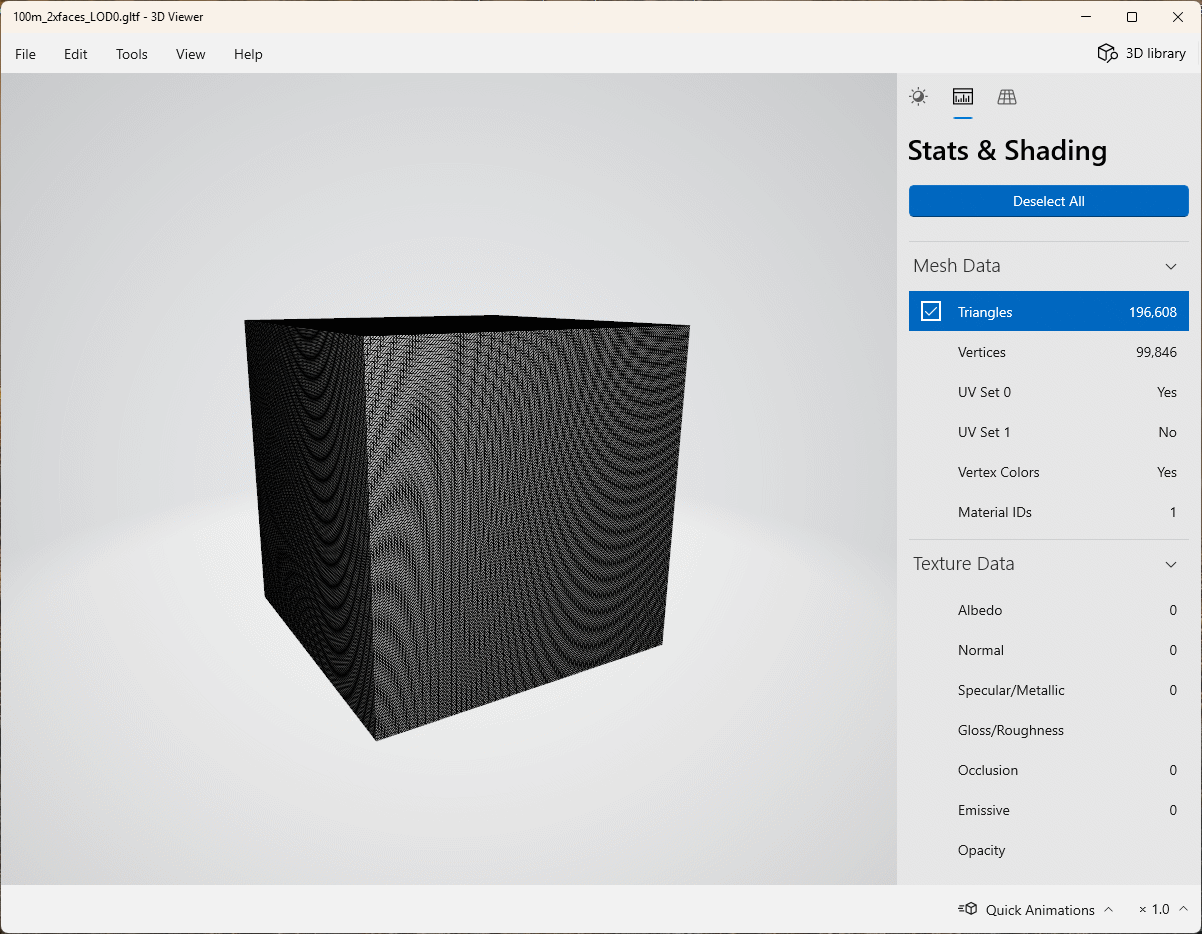Open the View menu

click(190, 54)
